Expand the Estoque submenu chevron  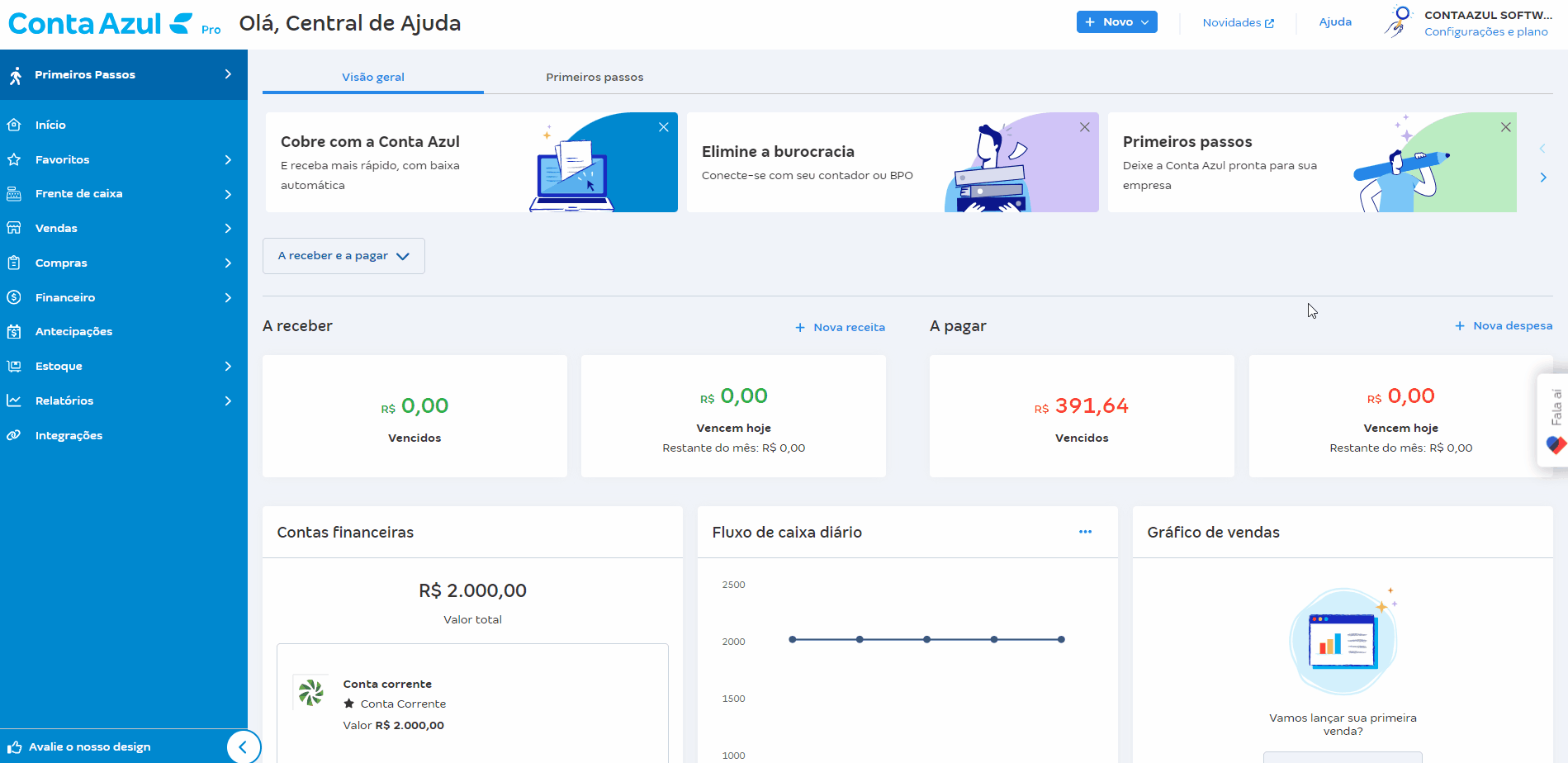(228, 366)
